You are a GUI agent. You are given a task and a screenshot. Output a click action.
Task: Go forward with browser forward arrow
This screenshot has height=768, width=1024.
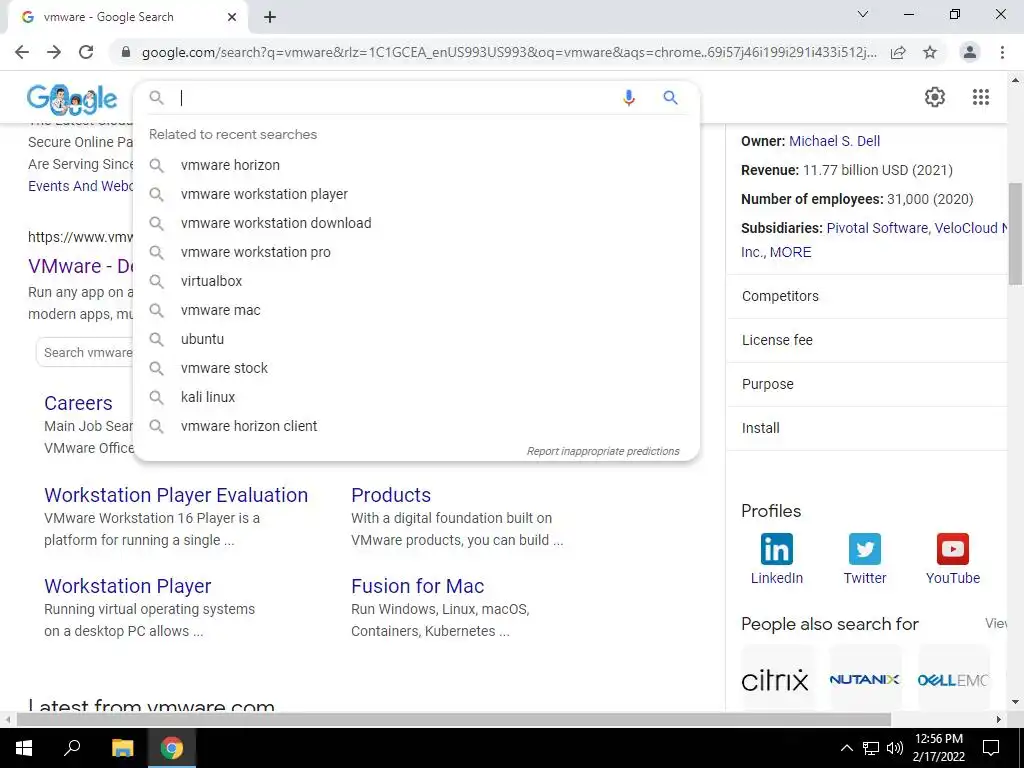point(54,52)
